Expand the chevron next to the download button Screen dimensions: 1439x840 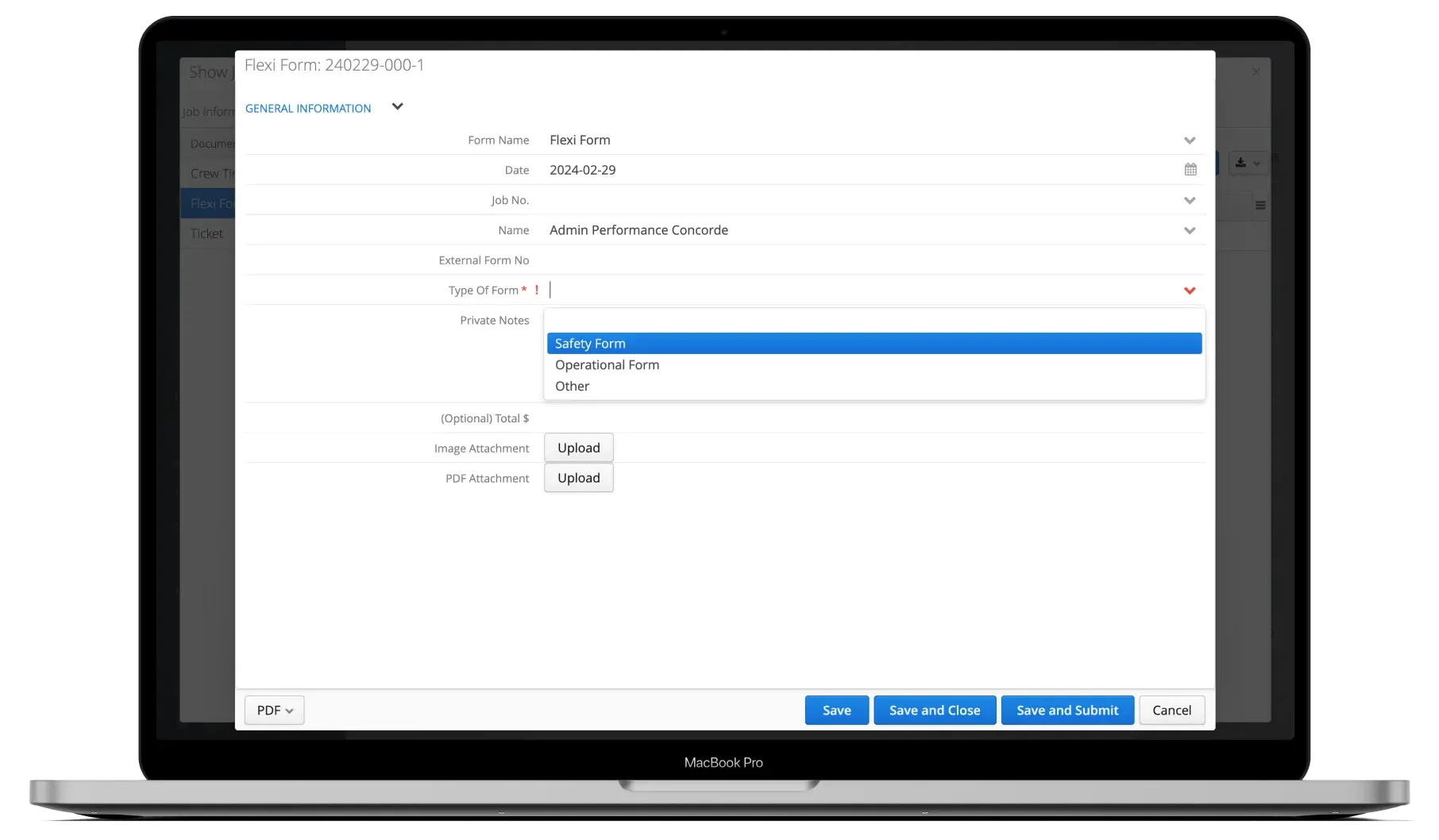[1259, 162]
